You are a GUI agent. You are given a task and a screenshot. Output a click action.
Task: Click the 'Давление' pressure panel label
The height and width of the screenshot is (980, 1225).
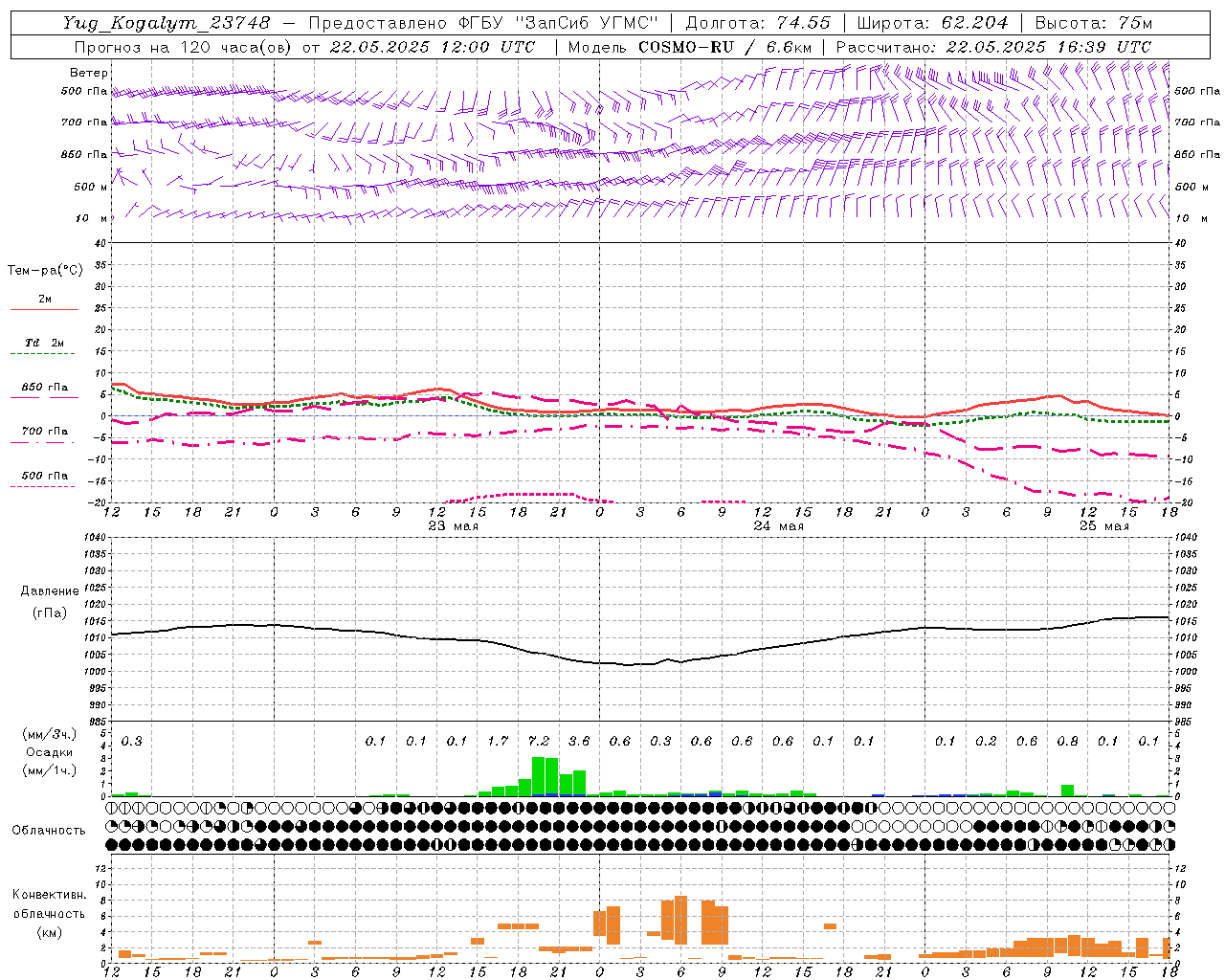[x=50, y=591]
